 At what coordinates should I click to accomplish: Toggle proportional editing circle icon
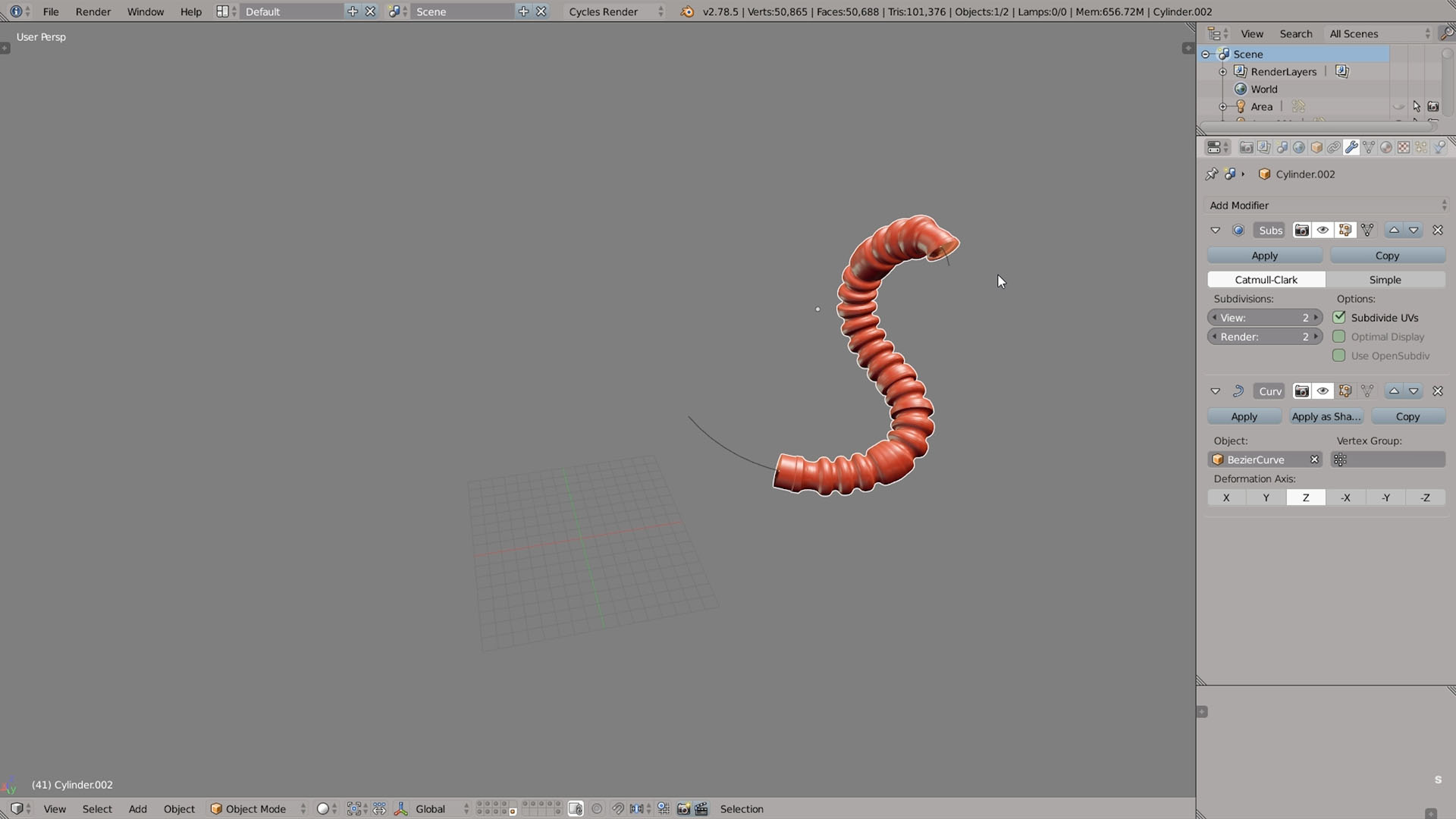point(597,809)
